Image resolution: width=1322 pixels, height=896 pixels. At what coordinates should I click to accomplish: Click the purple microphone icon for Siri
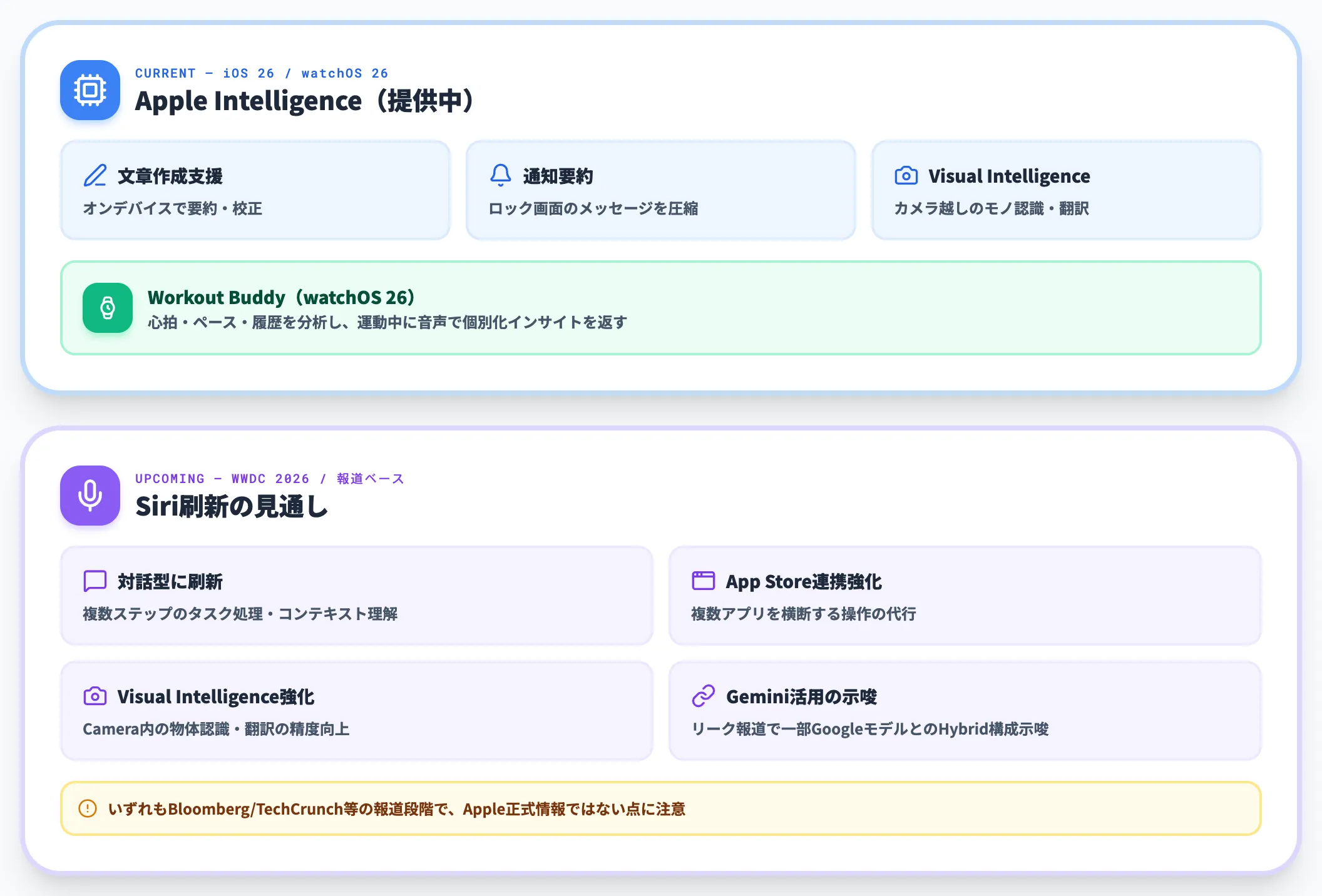tap(90, 496)
